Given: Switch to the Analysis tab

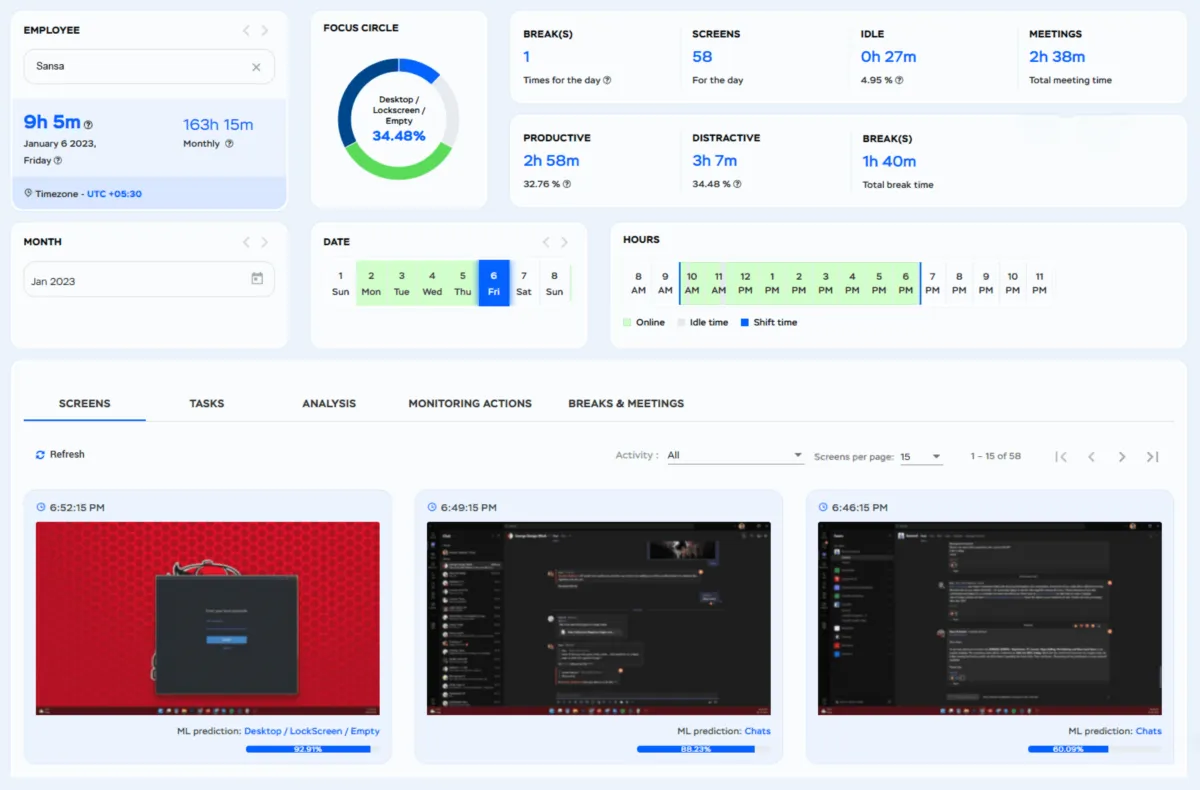Looking at the screenshot, I should click(x=329, y=403).
